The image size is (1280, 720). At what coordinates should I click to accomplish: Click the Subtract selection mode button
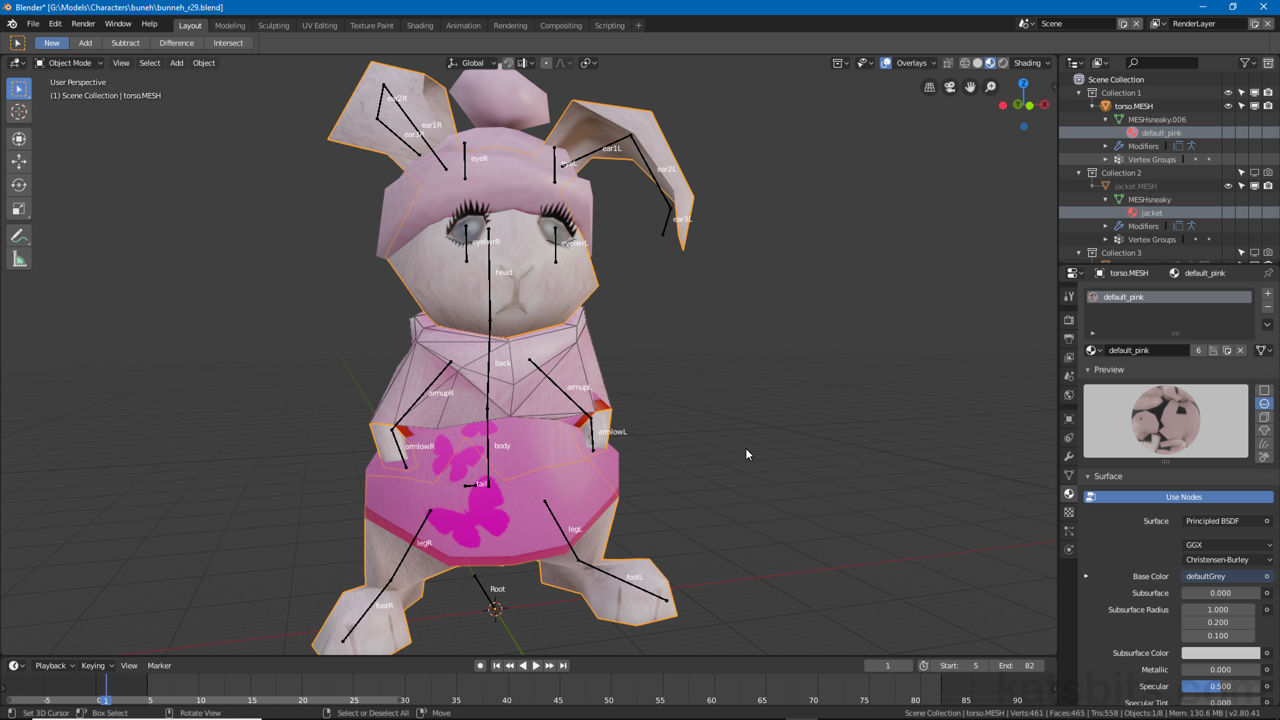pos(126,43)
